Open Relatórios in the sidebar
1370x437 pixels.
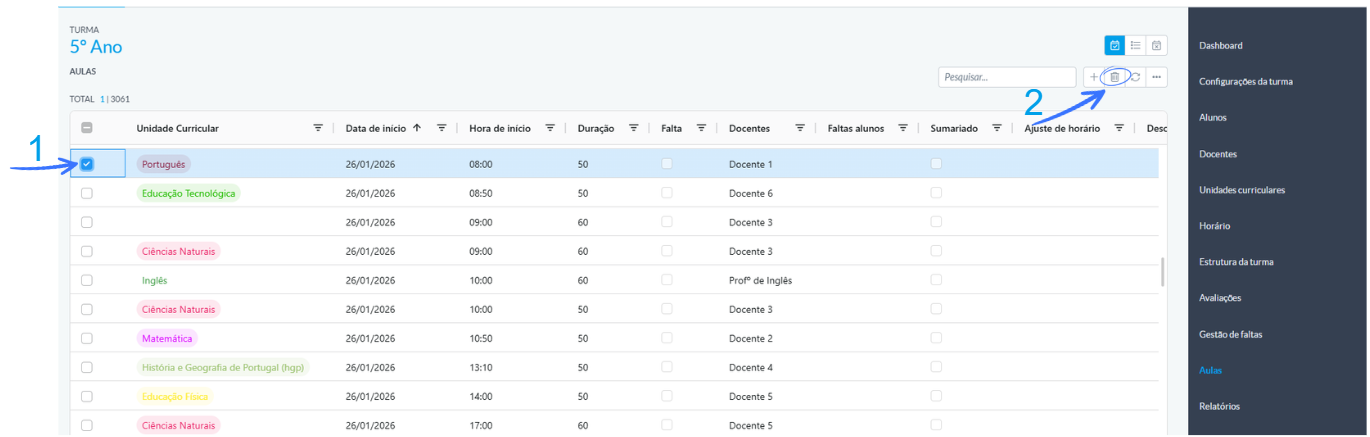1219,406
